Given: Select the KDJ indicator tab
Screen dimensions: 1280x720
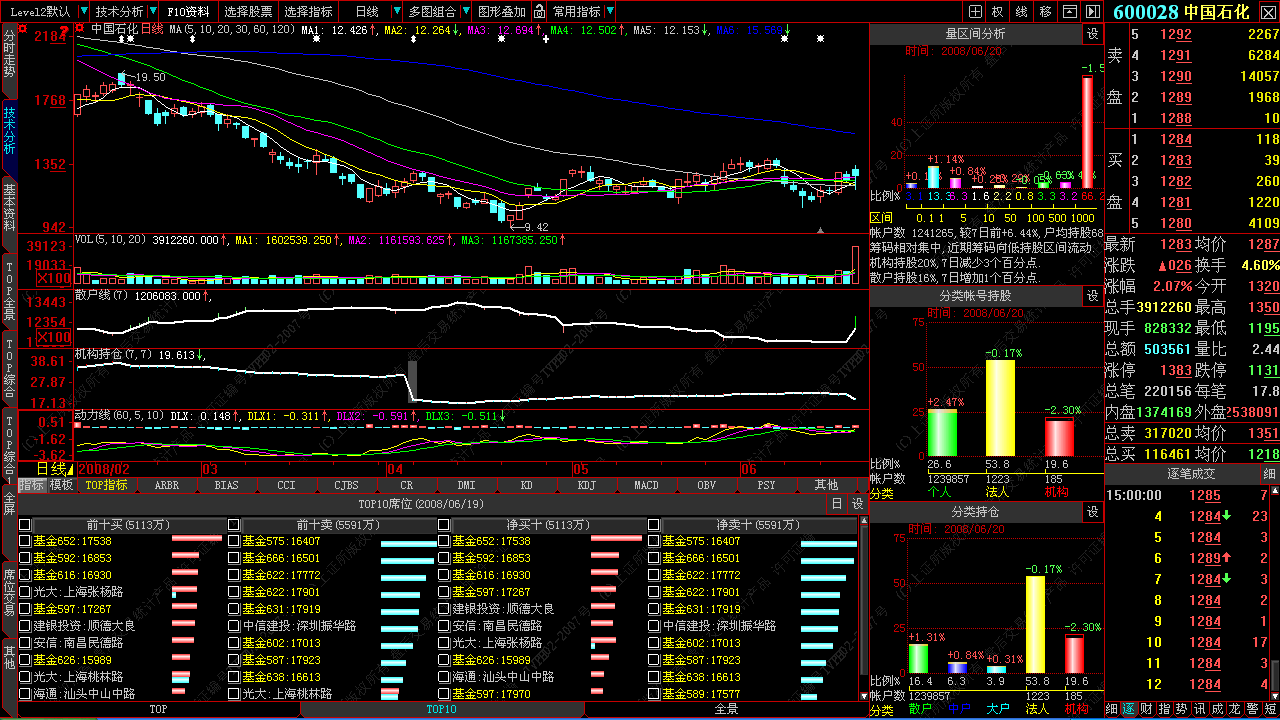Looking at the screenshot, I should click(587, 485).
